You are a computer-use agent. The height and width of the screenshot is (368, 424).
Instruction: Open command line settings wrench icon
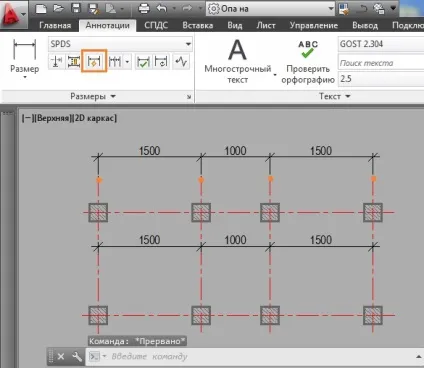coord(77,357)
